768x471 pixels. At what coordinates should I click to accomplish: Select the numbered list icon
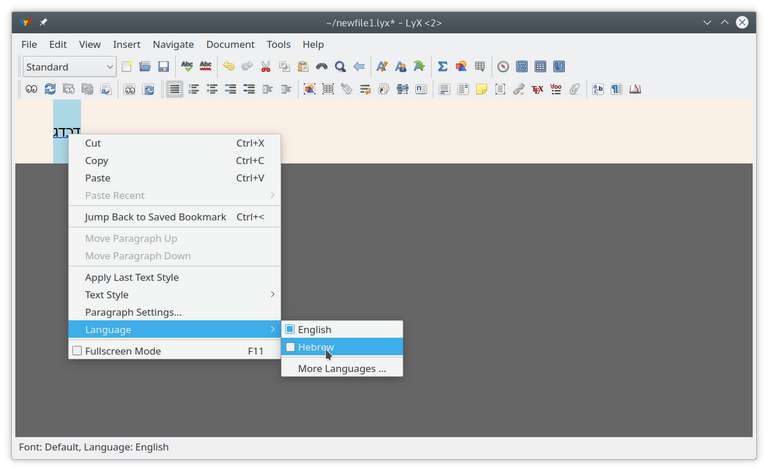click(193, 89)
